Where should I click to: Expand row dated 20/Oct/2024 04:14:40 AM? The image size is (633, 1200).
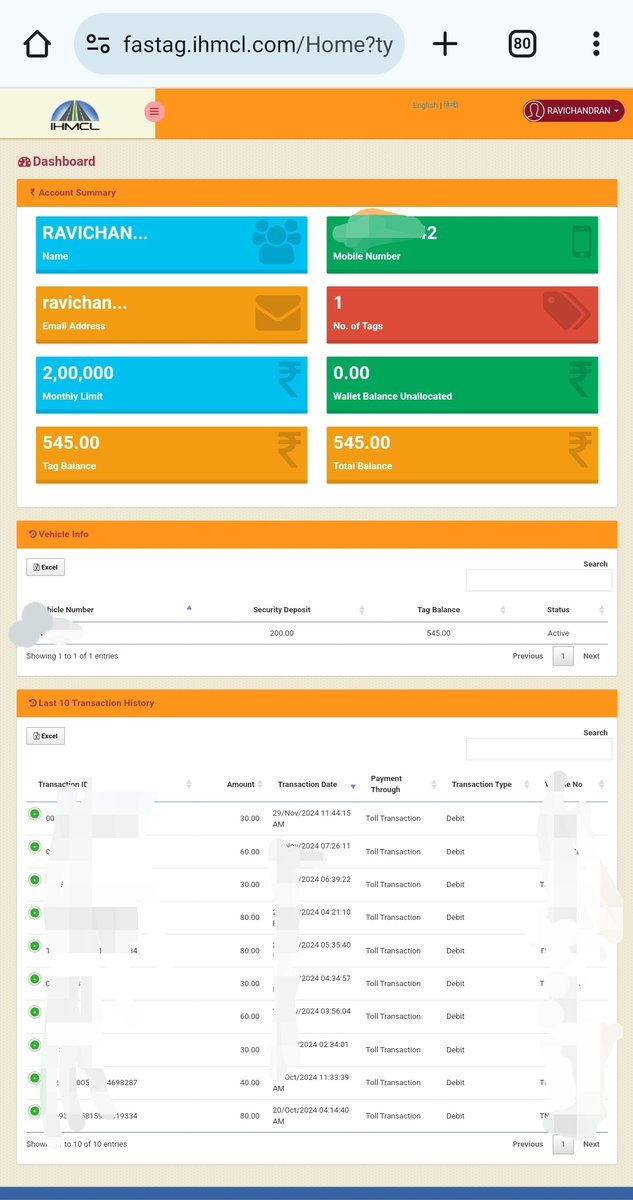[34, 1111]
